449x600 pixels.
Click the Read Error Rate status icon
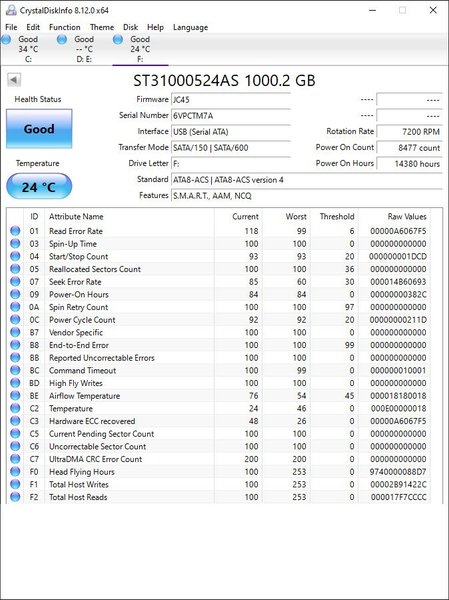pos(15,231)
